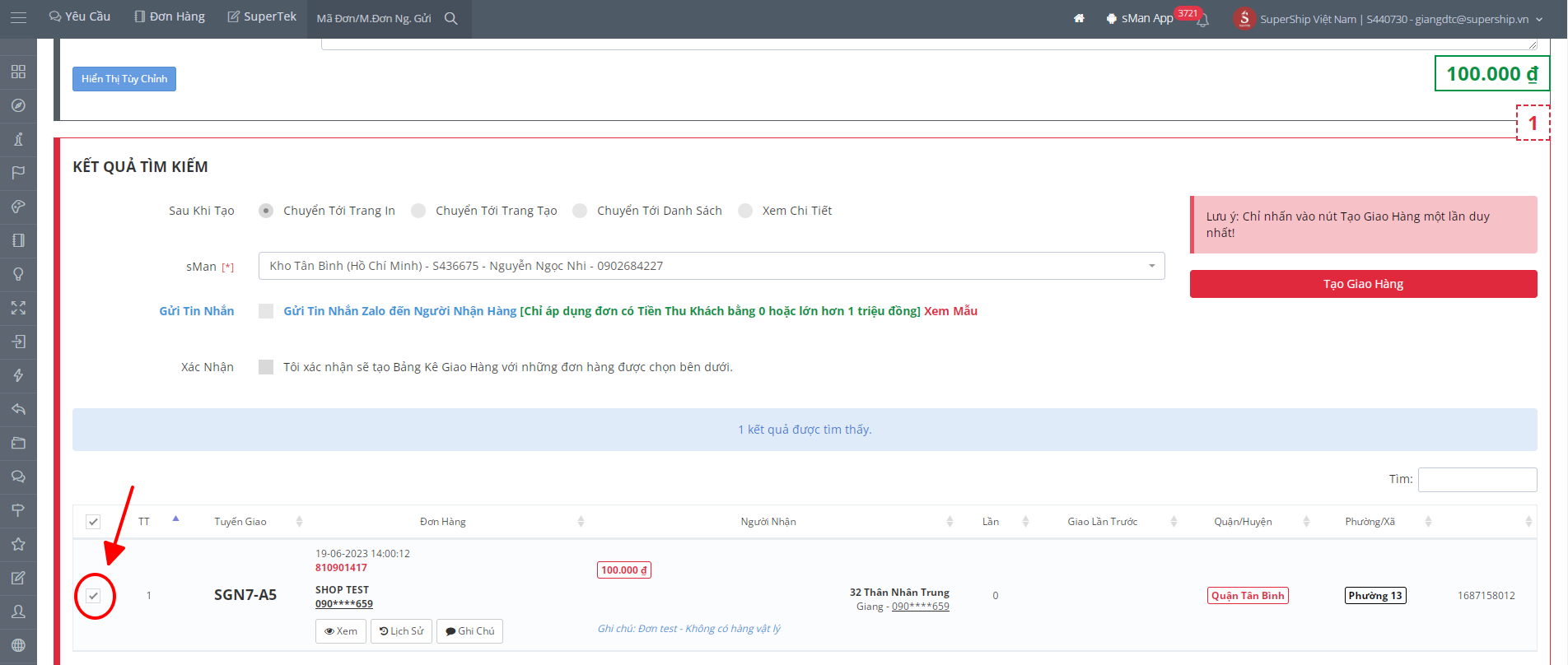1568x665 pixels.
Task: Open the sMan App menu item
Action: (x=1140, y=18)
